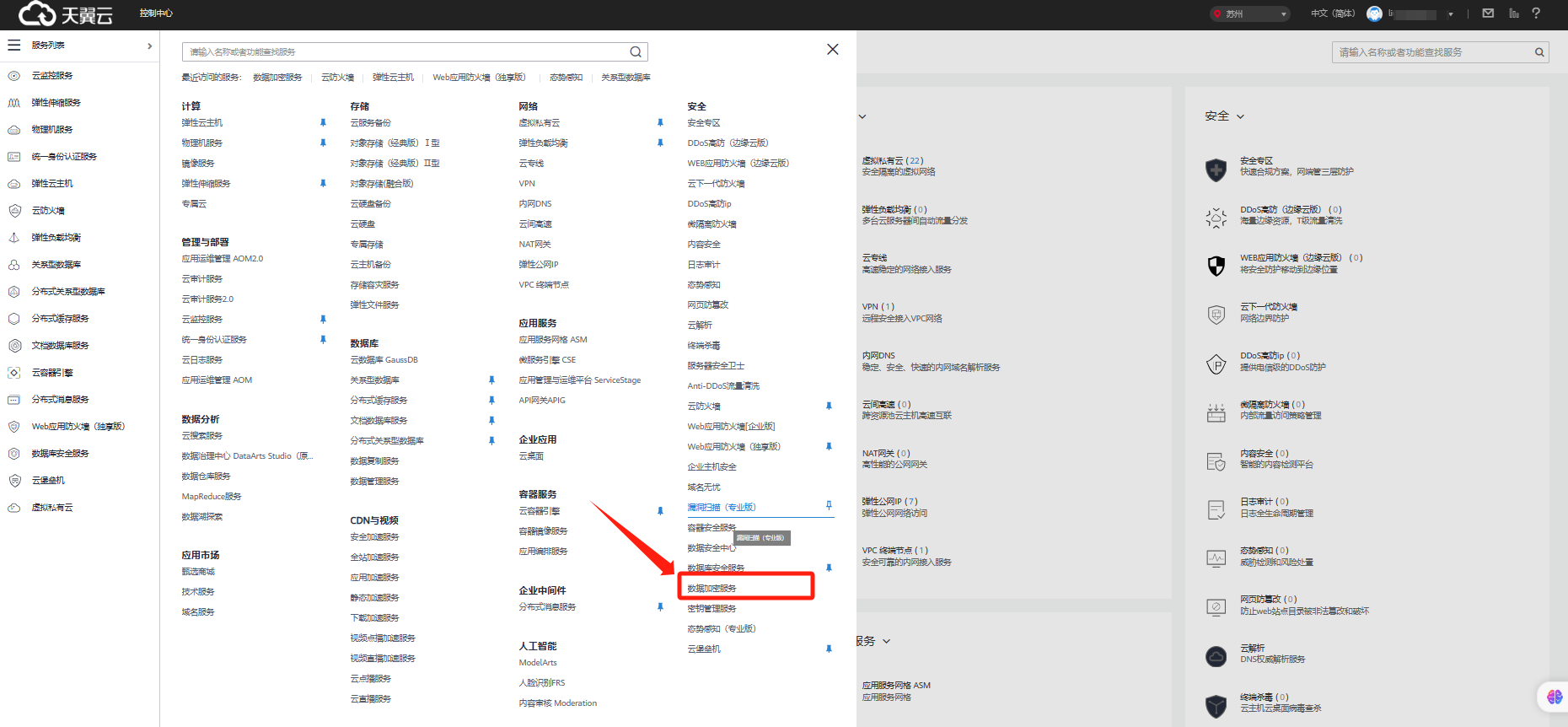Open the user account dropdown arrow
1568x727 pixels.
tap(1451, 14)
